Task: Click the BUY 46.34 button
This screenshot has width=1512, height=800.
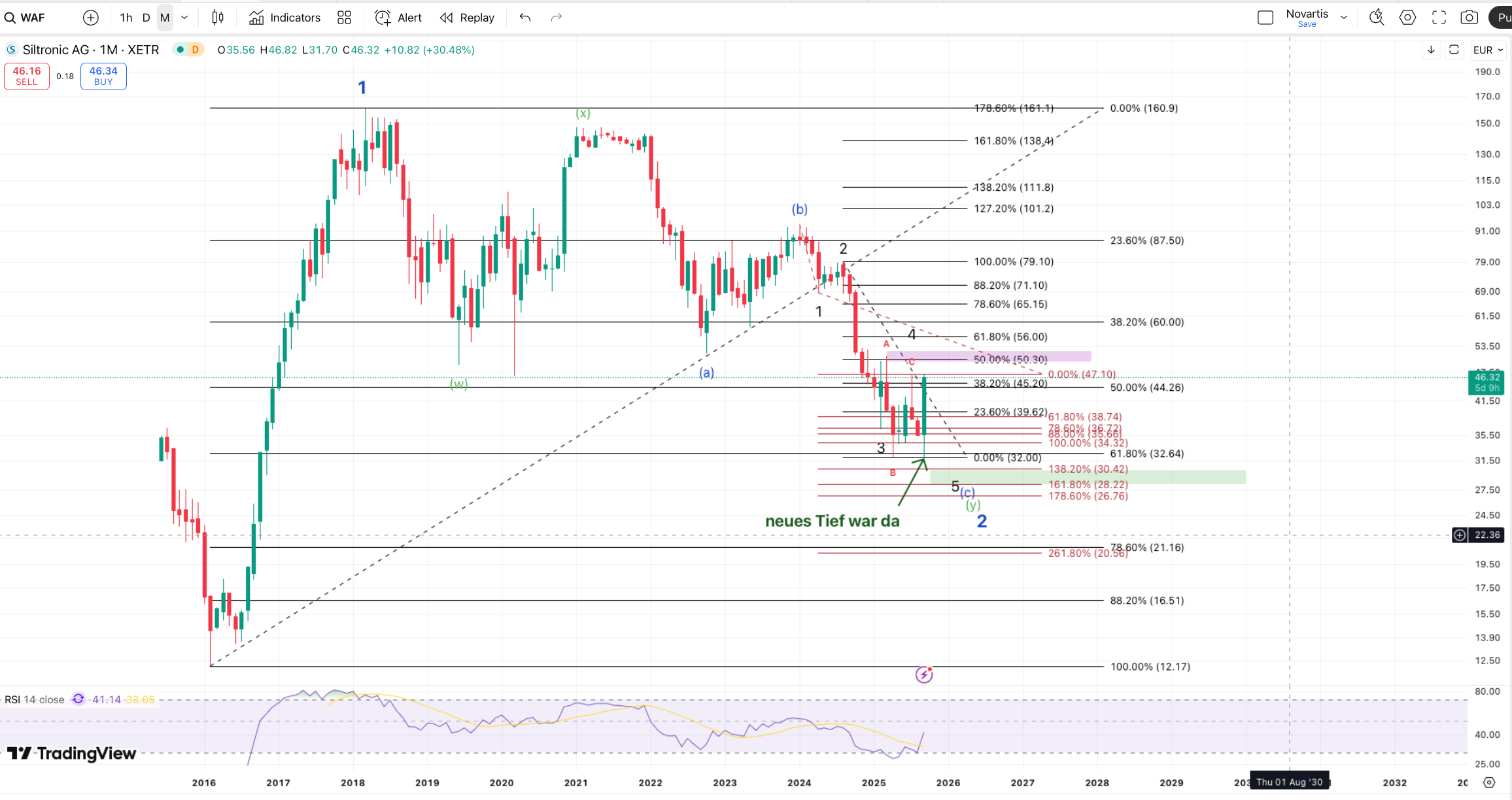Action: [103, 76]
